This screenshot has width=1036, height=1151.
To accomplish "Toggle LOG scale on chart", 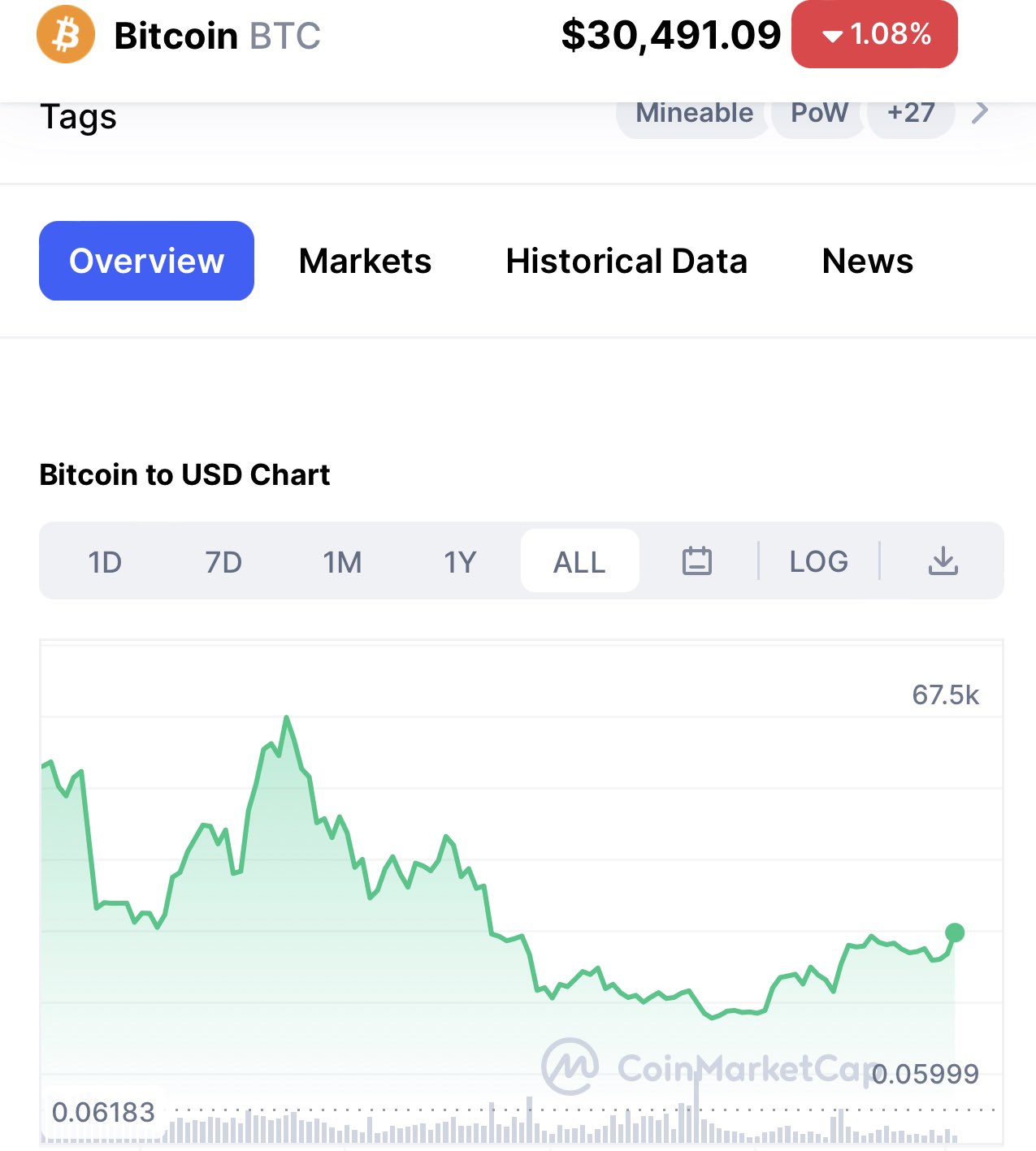I will point(819,561).
